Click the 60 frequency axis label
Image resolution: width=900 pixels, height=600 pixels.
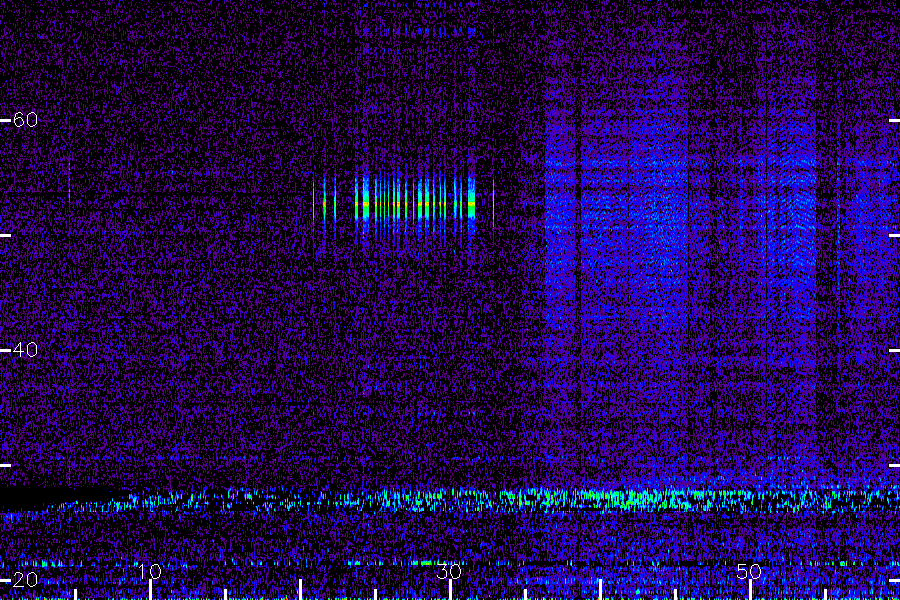(x=25, y=120)
